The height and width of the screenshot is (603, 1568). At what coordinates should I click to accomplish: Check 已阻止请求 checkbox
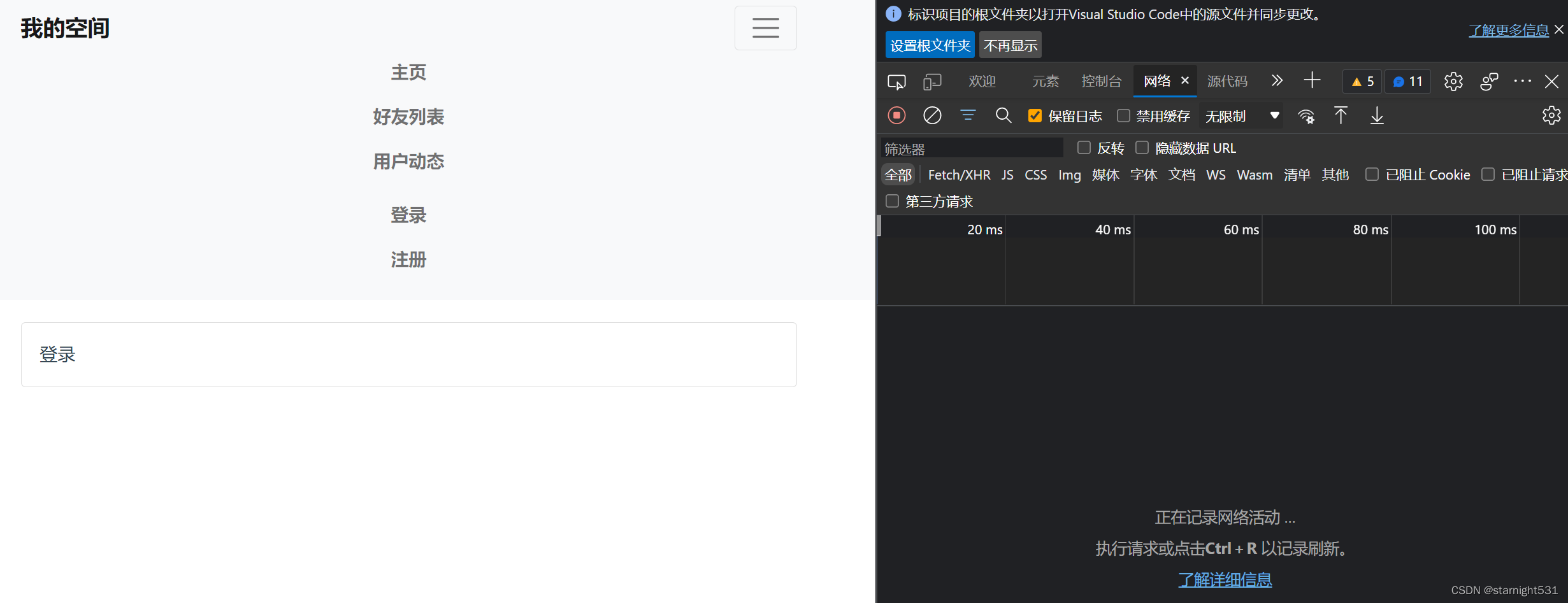coord(1488,174)
